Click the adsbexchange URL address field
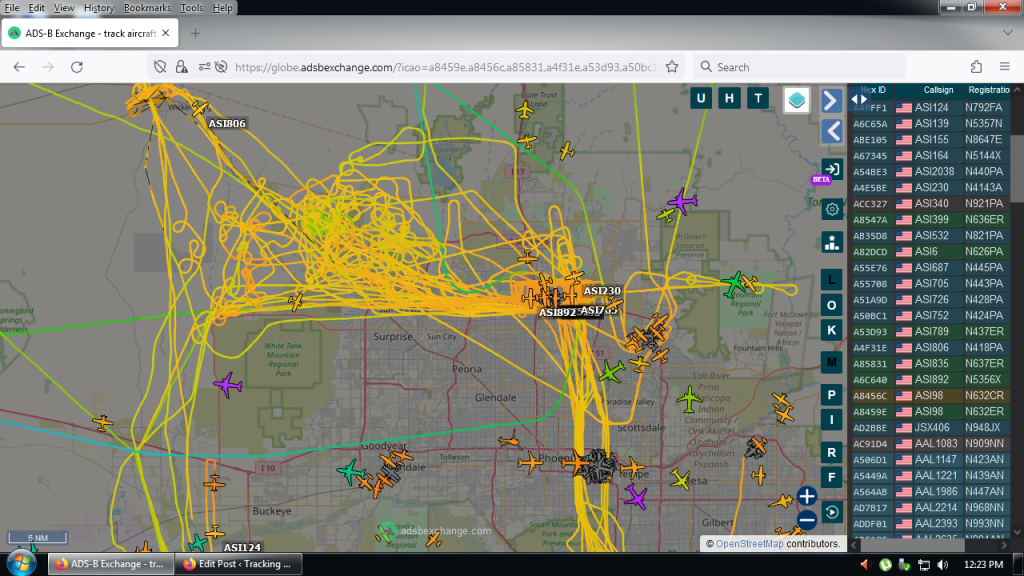The image size is (1024, 576). [445, 67]
